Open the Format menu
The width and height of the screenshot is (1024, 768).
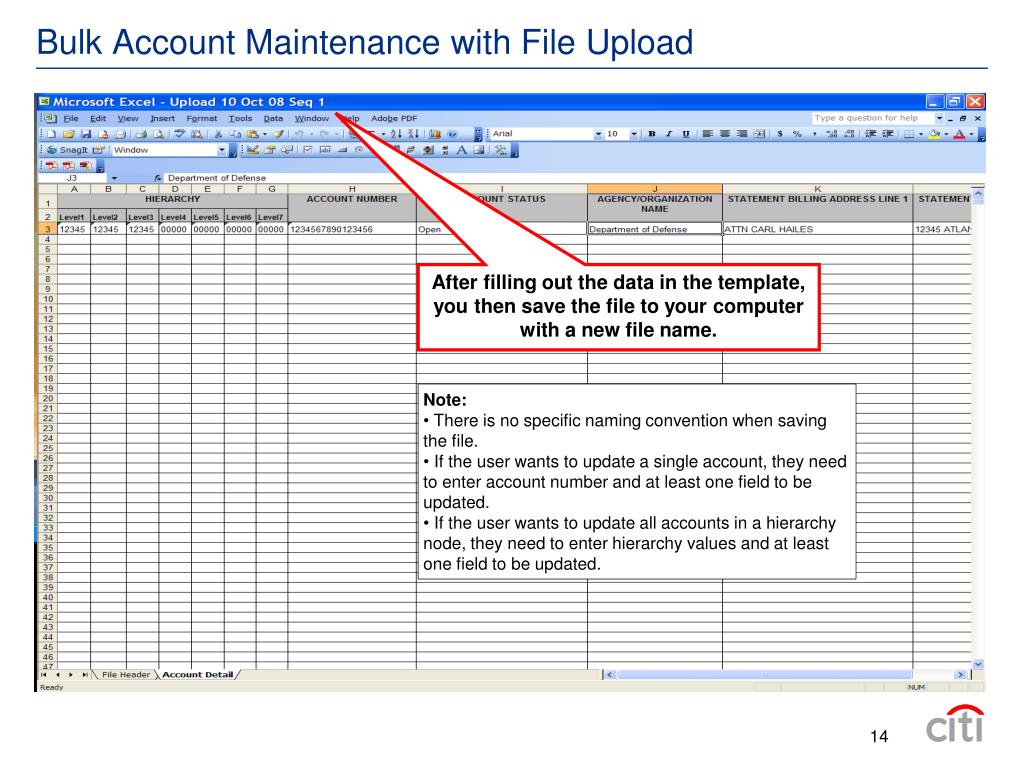pos(202,118)
